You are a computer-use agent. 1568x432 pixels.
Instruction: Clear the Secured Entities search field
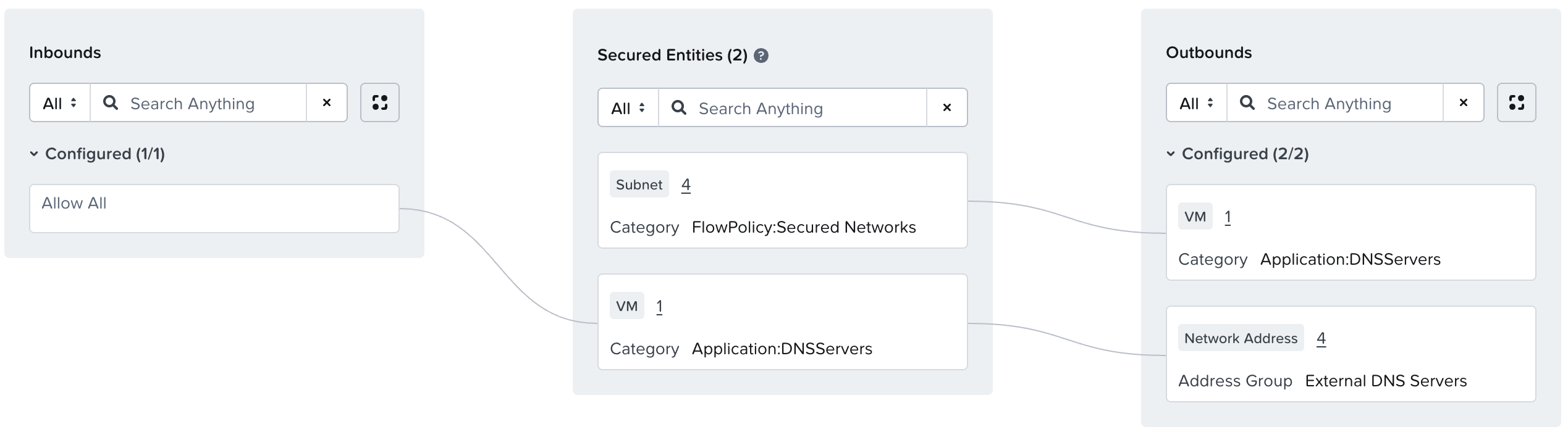point(946,107)
